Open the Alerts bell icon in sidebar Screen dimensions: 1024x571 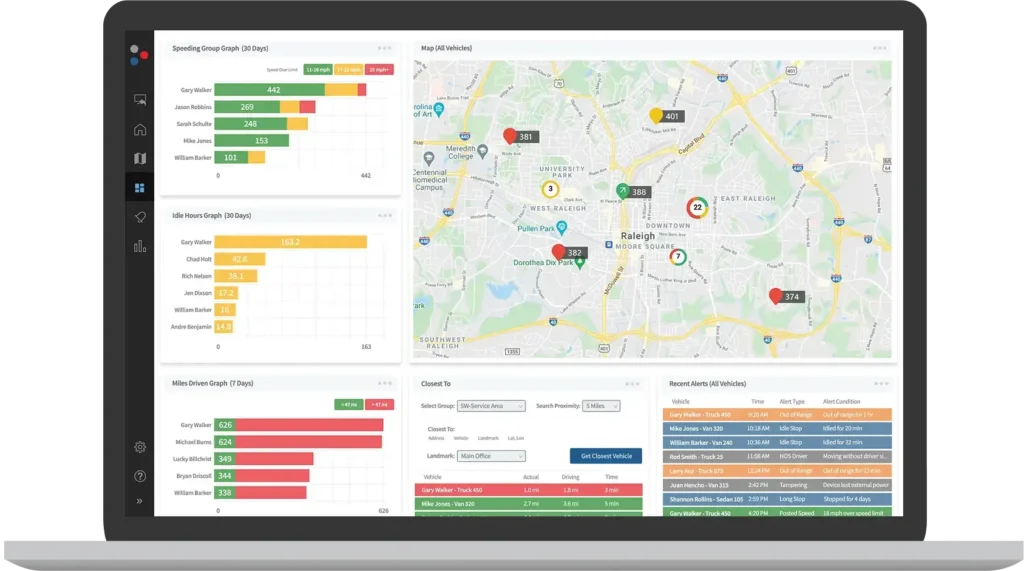[x=140, y=217]
